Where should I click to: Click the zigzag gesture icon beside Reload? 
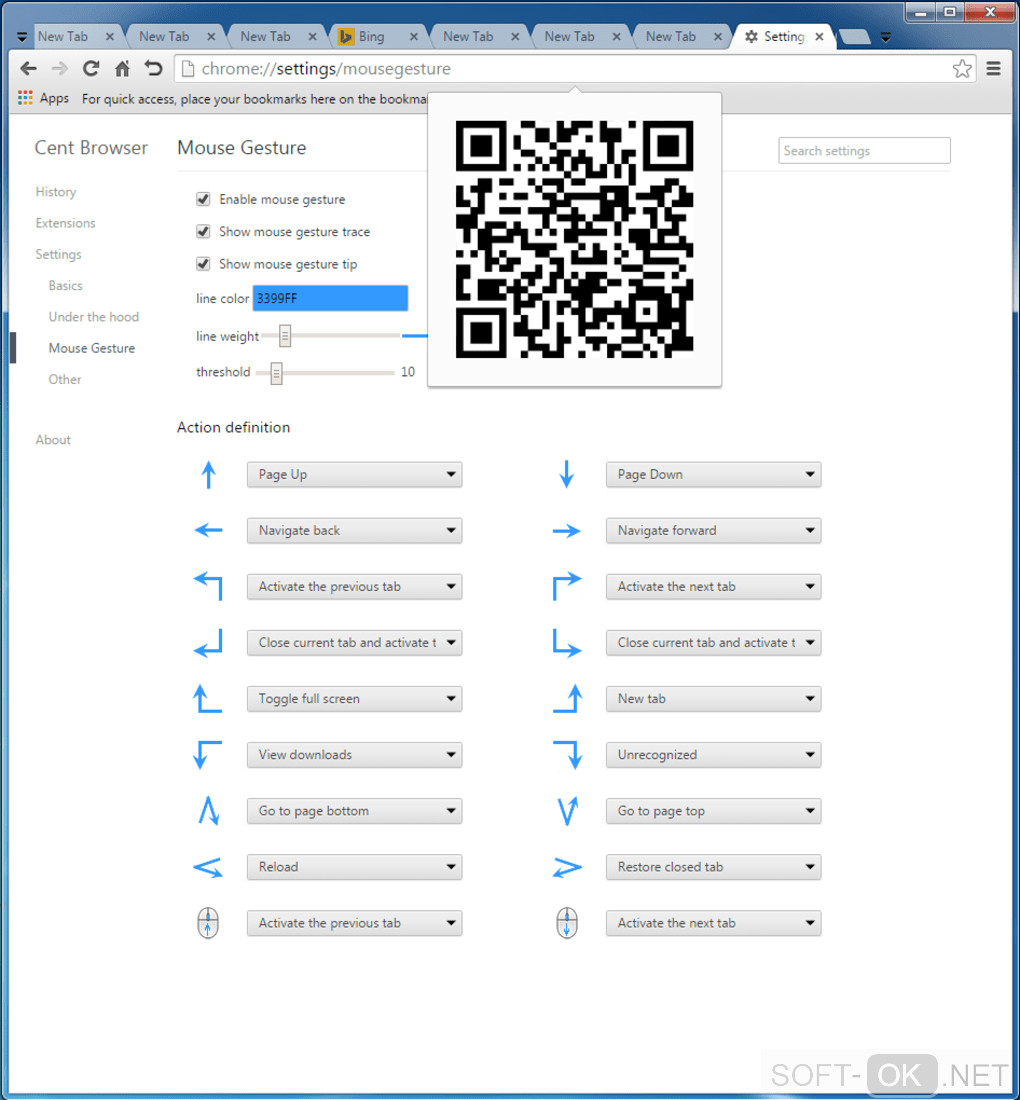click(x=208, y=868)
